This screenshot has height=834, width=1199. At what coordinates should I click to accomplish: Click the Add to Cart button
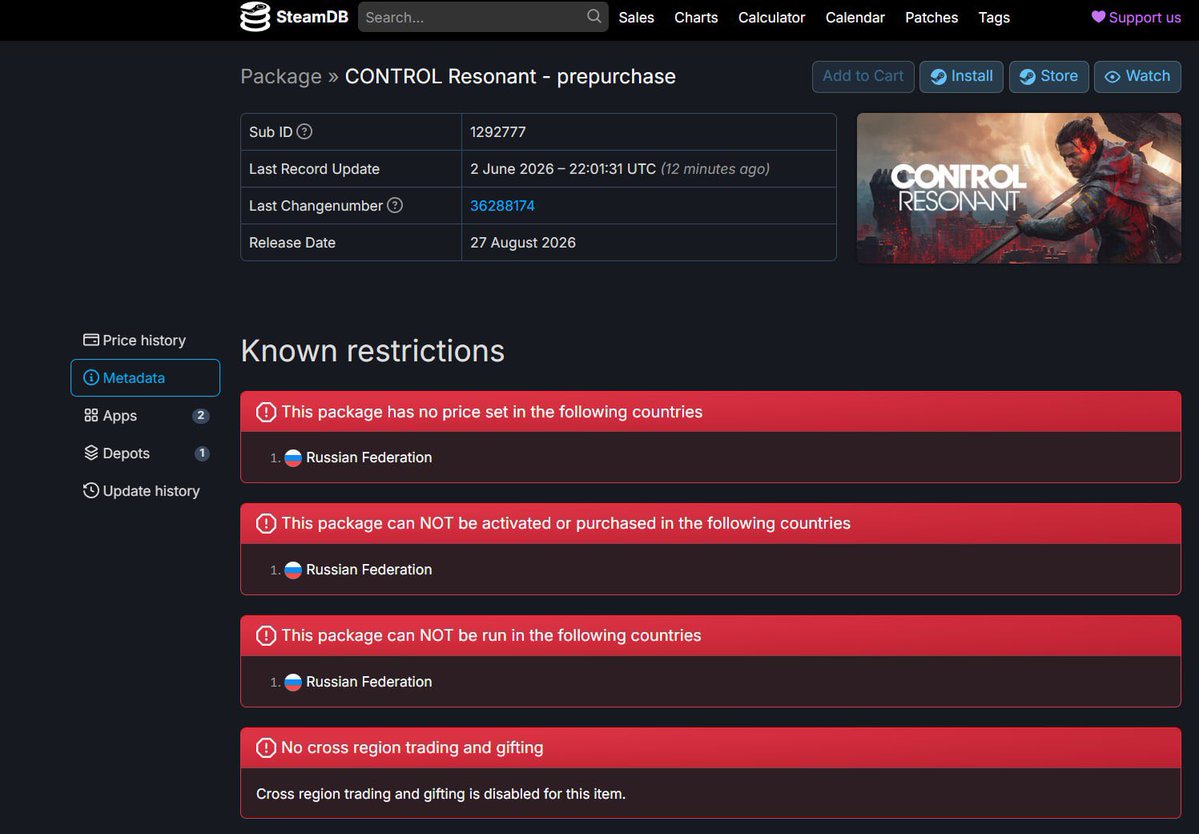pyautogui.click(x=863, y=76)
